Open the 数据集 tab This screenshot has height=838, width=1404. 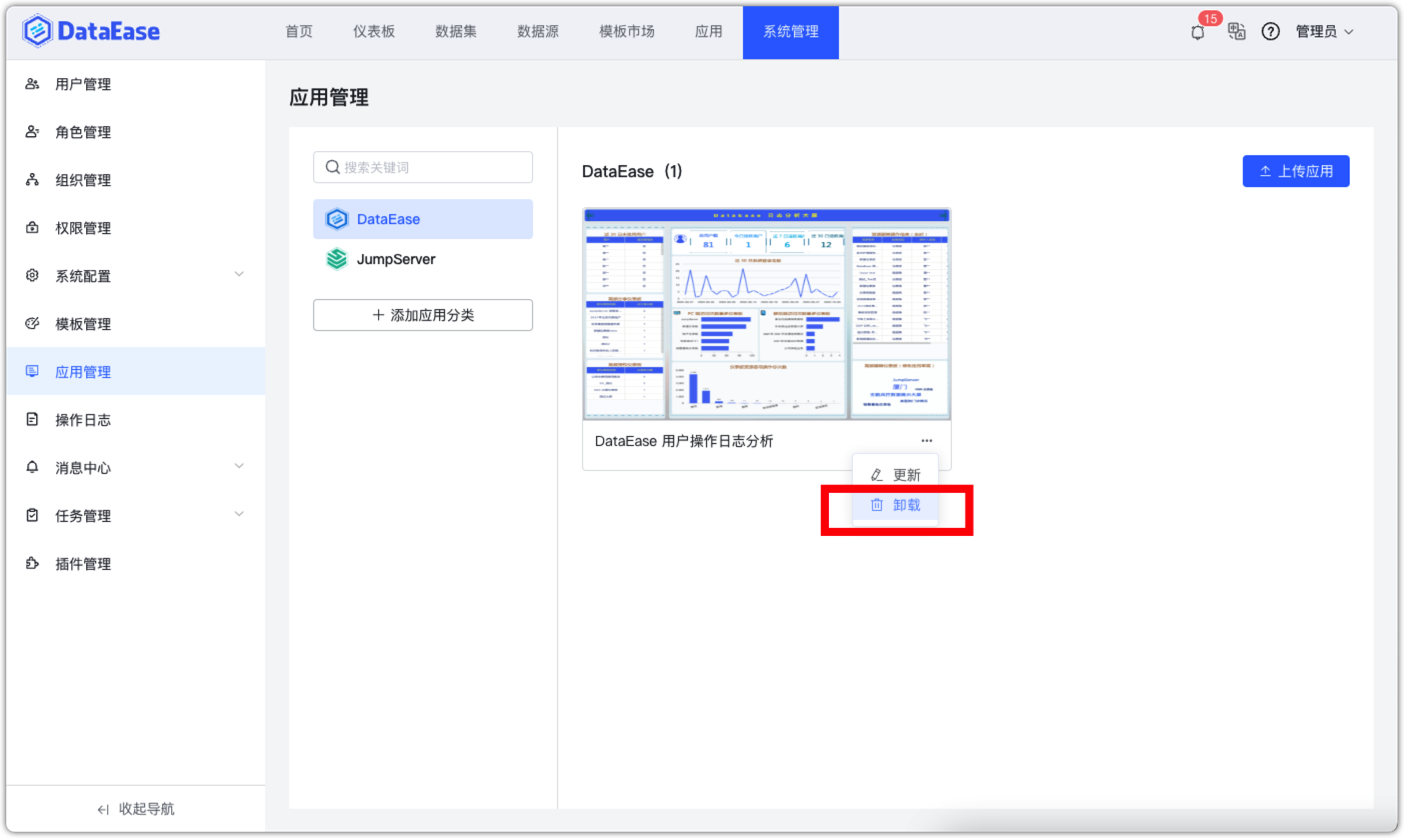(456, 31)
